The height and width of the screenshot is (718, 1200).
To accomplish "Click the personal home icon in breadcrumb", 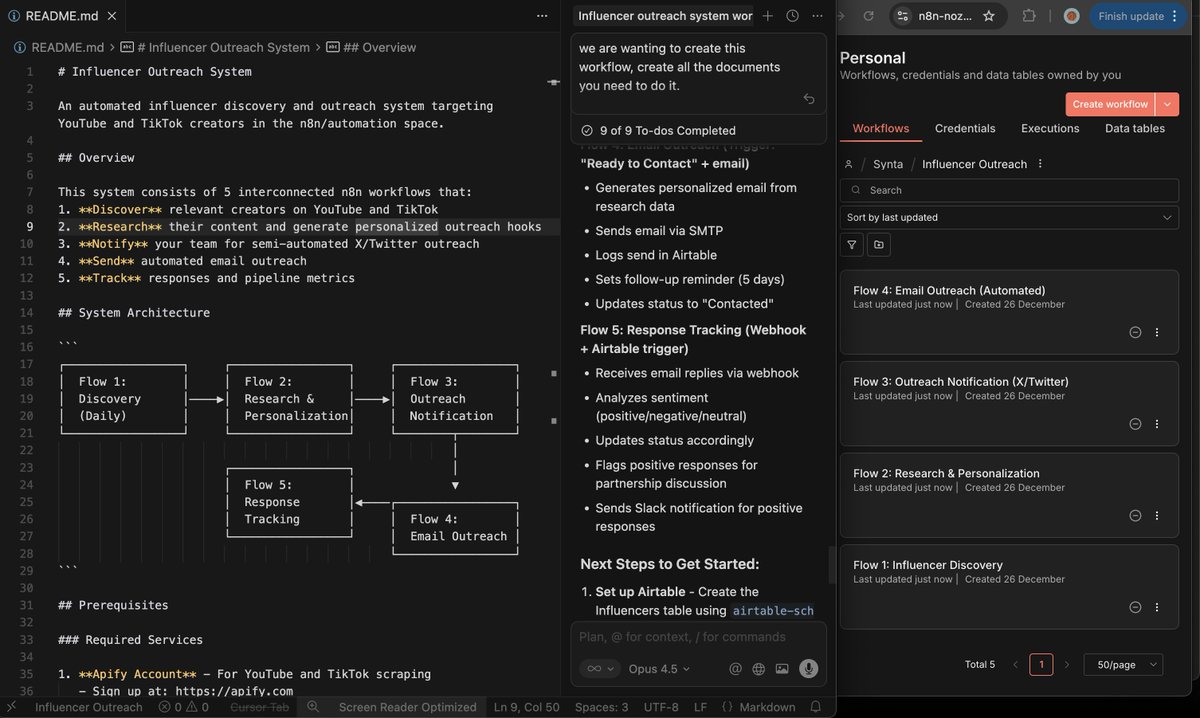I will [848, 164].
